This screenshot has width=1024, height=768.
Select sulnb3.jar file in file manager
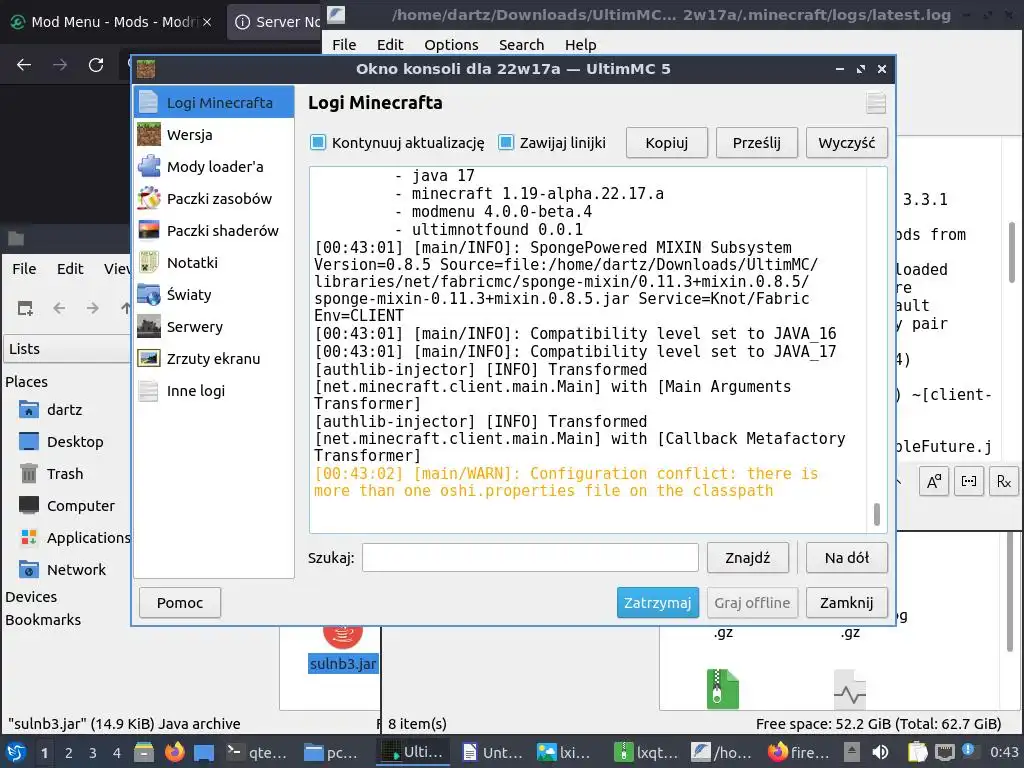click(x=343, y=664)
